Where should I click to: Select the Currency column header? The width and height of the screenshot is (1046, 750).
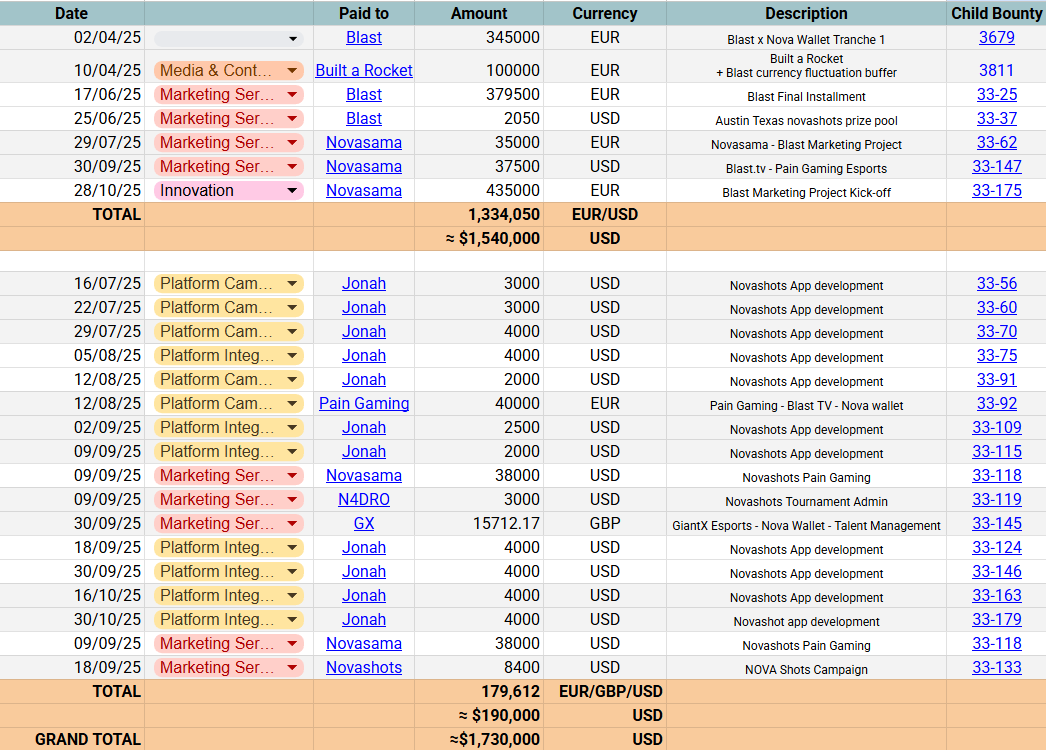tap(604, 13)
